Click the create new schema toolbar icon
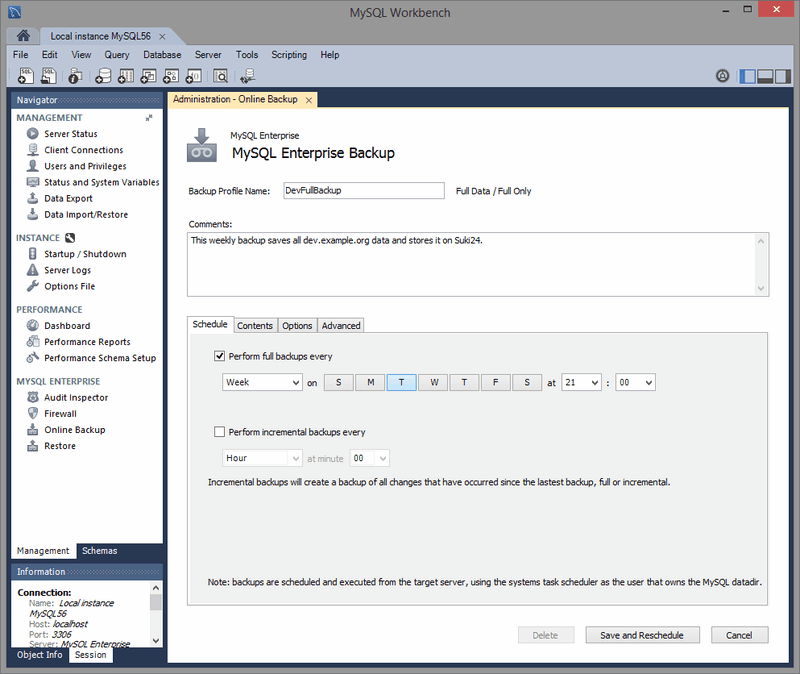Screen dimensions: 800x674 click(x=103, y=76)
